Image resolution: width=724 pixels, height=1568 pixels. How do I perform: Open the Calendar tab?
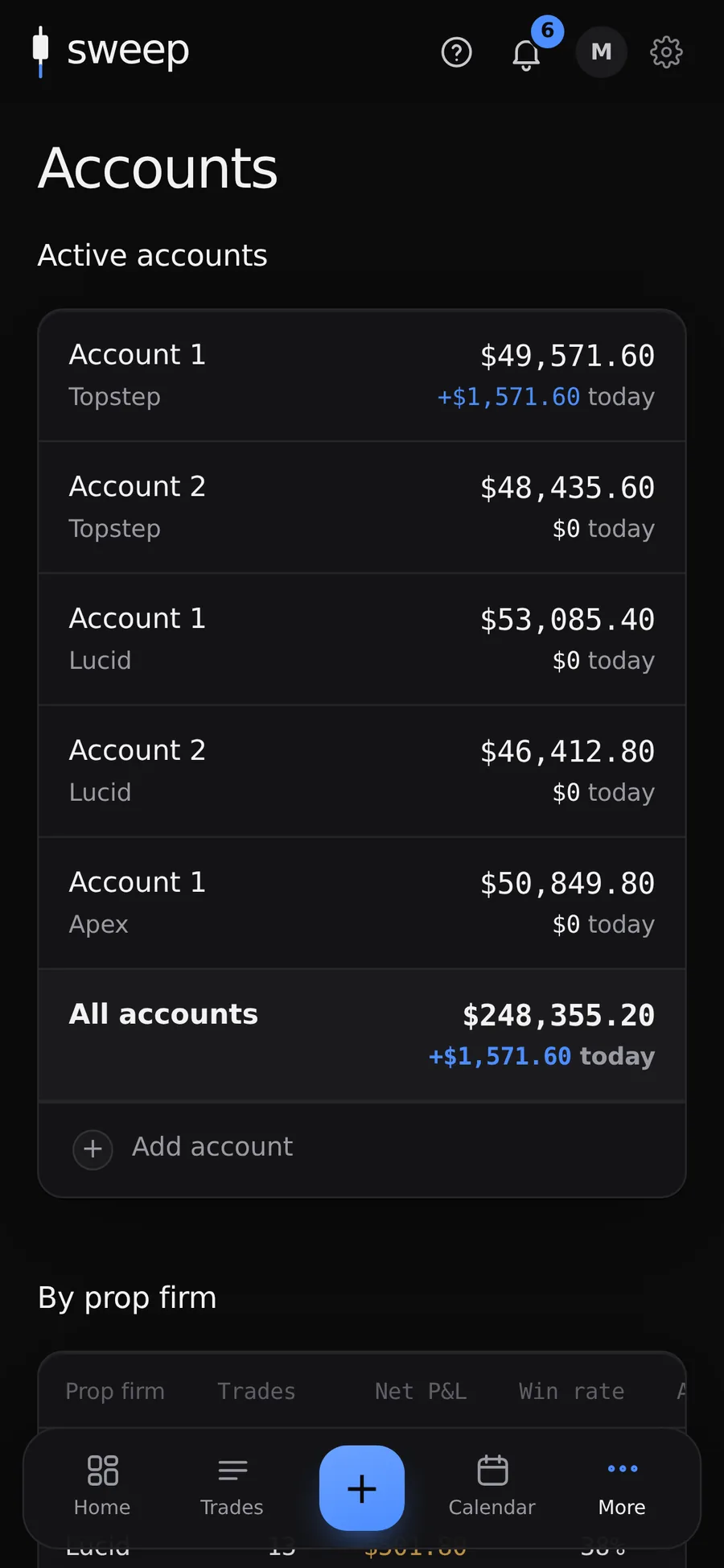click(x=492, y=1486)
